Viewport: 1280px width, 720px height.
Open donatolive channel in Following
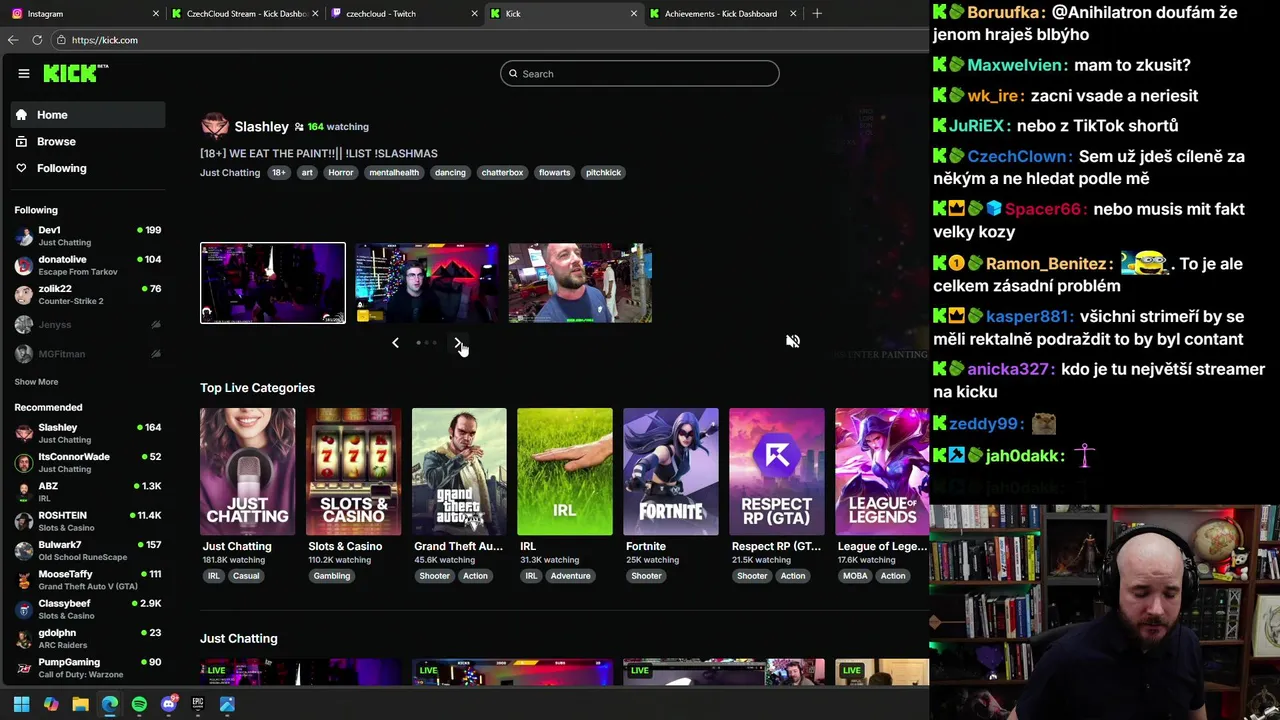pyautogui.click(x=88, y=265)
